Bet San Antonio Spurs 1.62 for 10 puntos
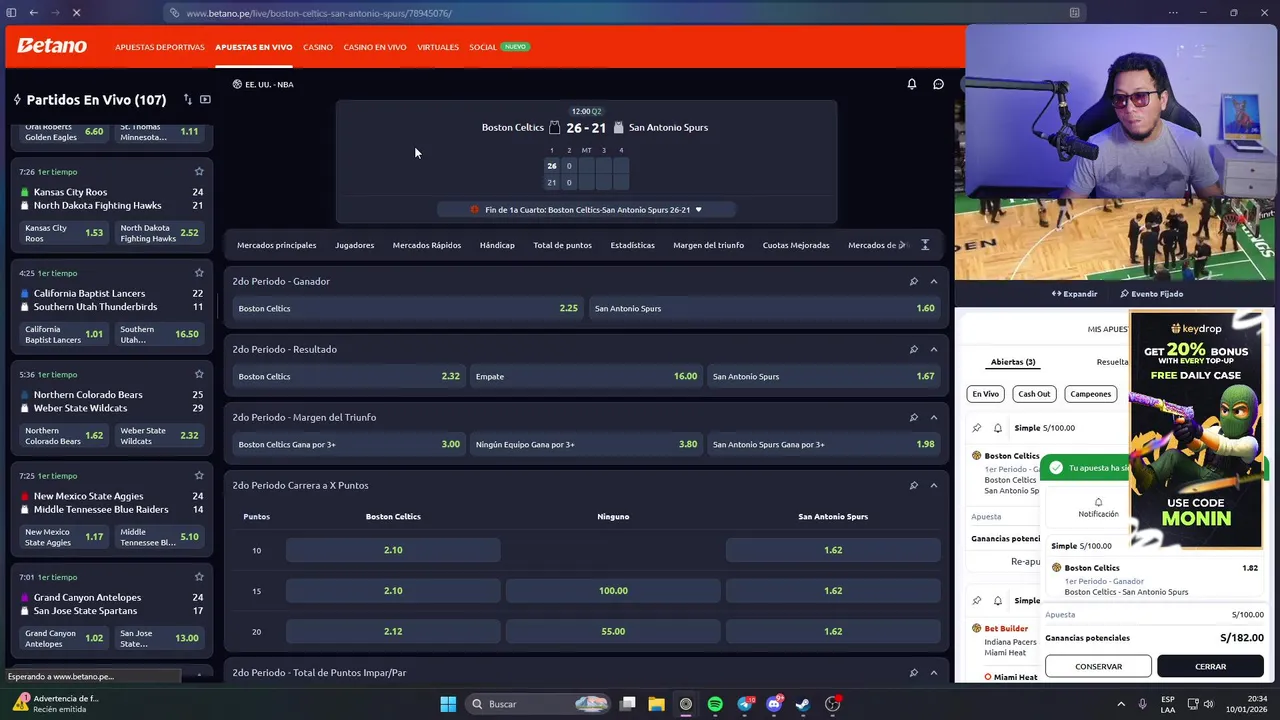Viewport: 1280px width, 720px height. coord(833,550)
